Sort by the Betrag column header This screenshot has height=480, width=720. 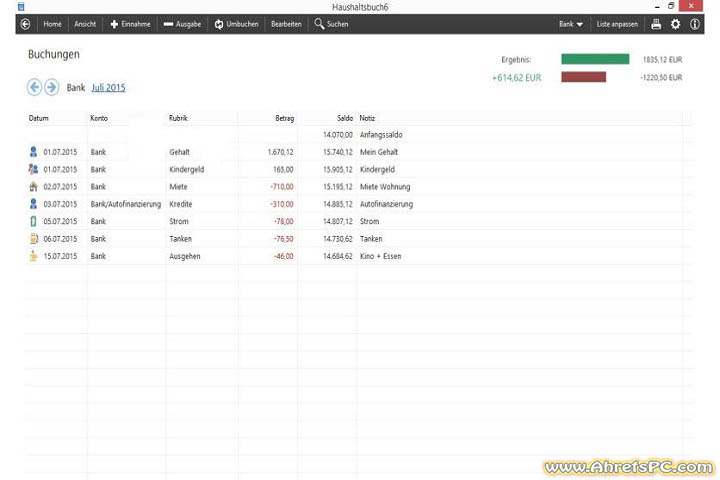(284, 118)
